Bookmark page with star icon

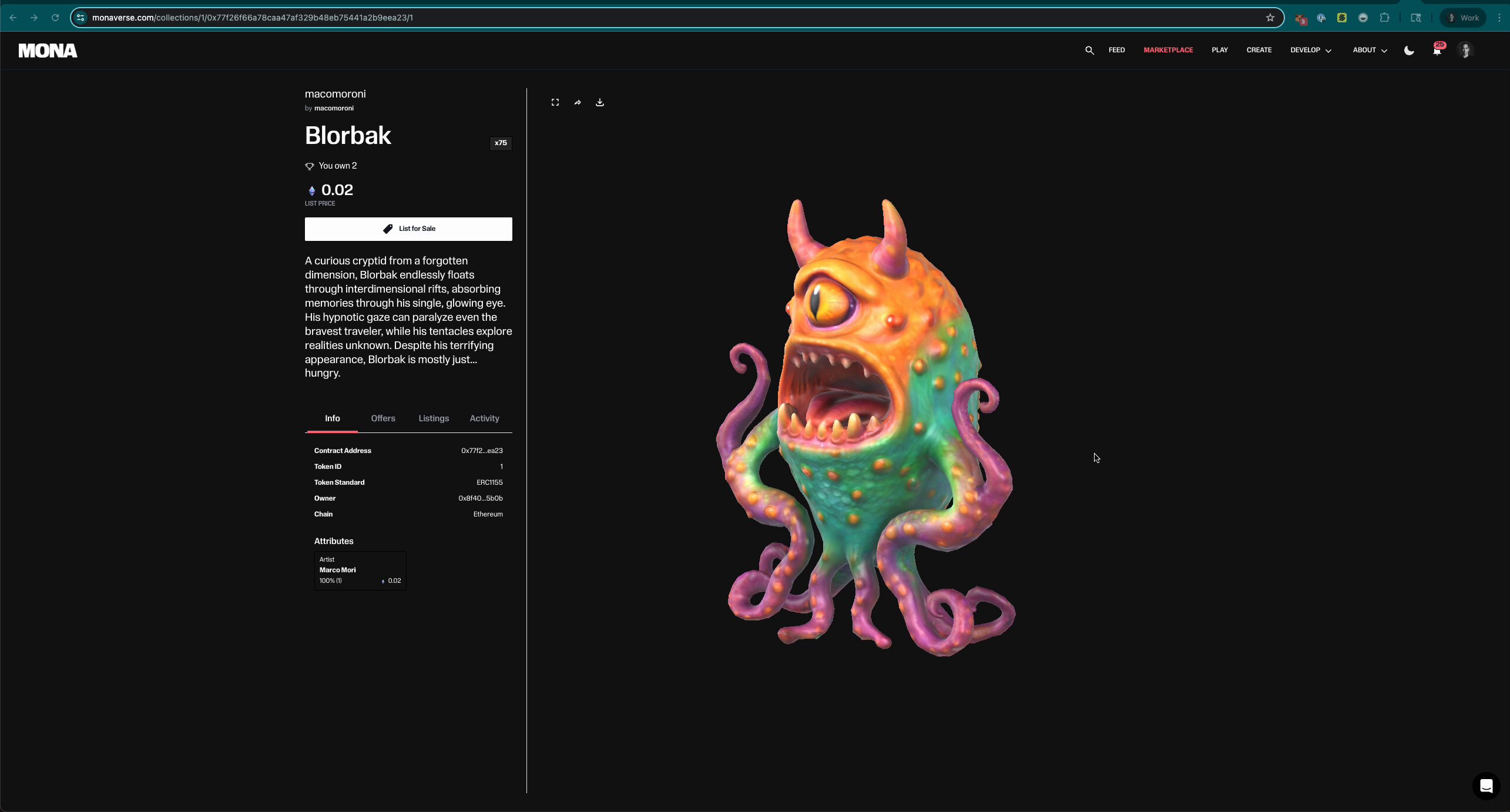(x=1270, y=18)
